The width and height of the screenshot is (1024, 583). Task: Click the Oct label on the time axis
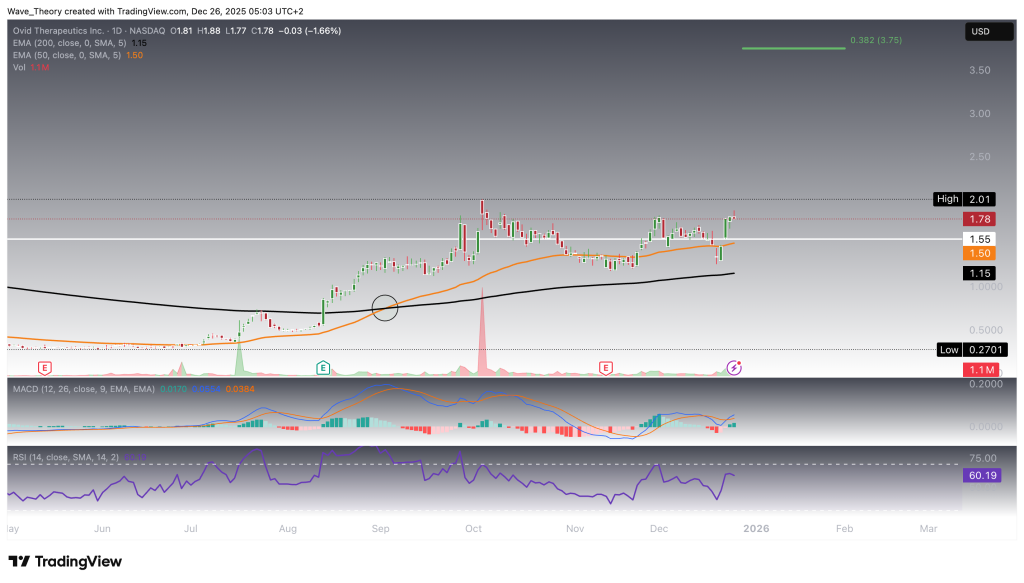click(474, 527)
